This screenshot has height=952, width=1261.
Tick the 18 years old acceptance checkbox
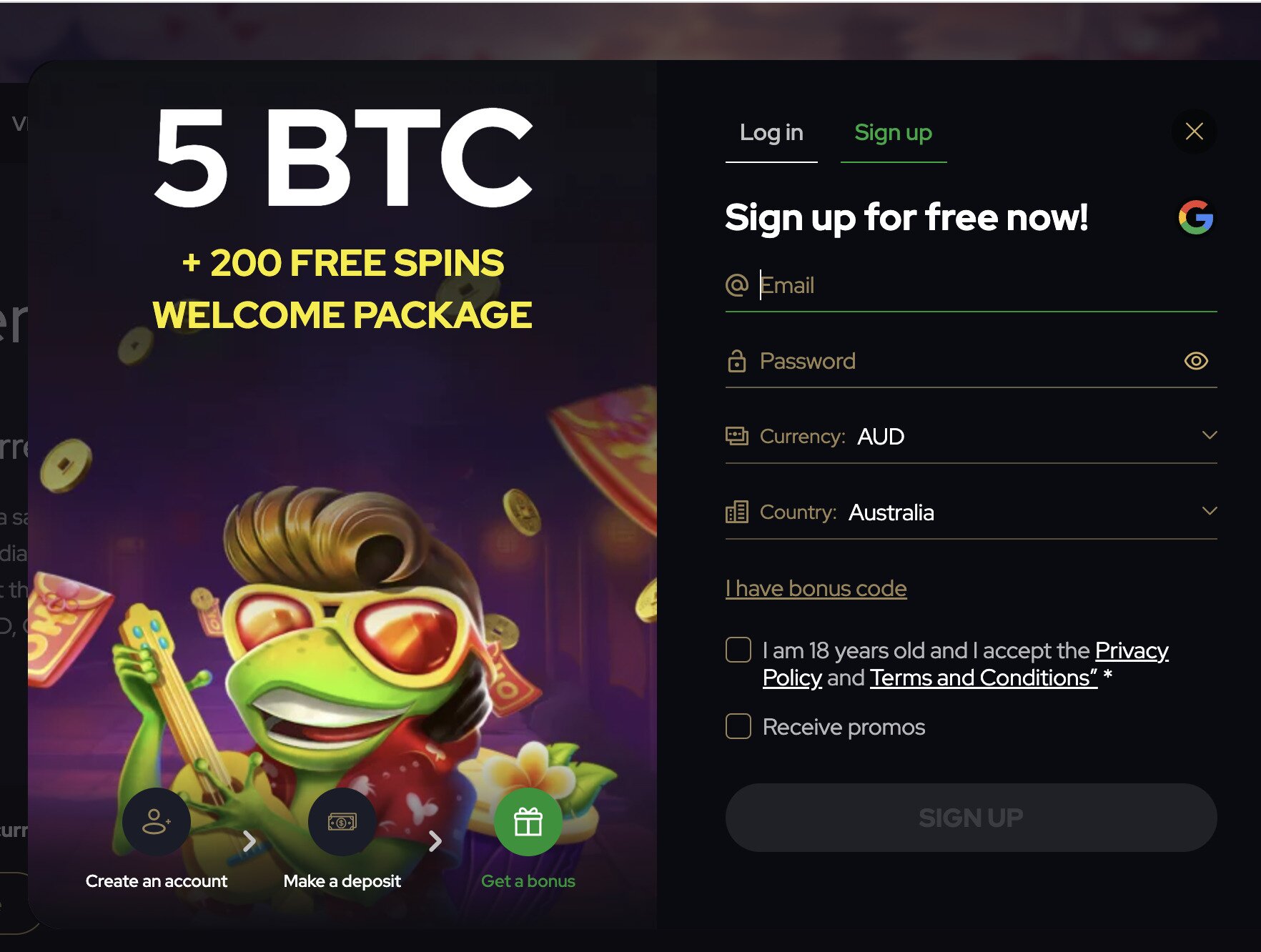pos(738,650)
